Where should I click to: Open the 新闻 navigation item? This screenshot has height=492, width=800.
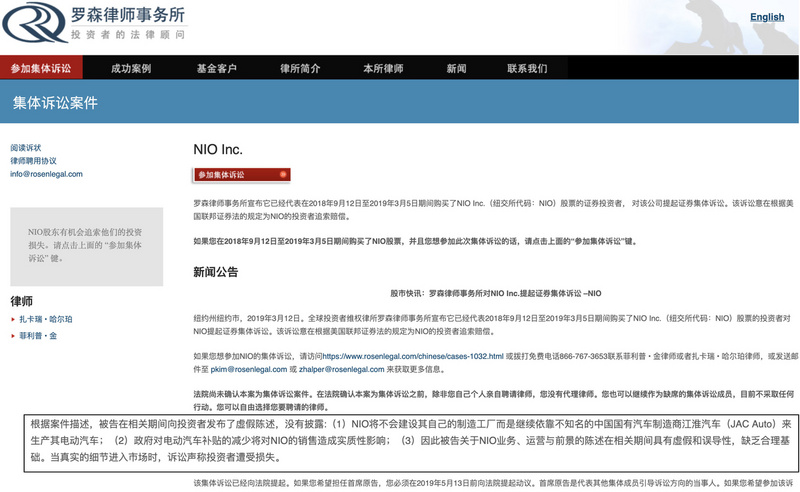[456, 68]
